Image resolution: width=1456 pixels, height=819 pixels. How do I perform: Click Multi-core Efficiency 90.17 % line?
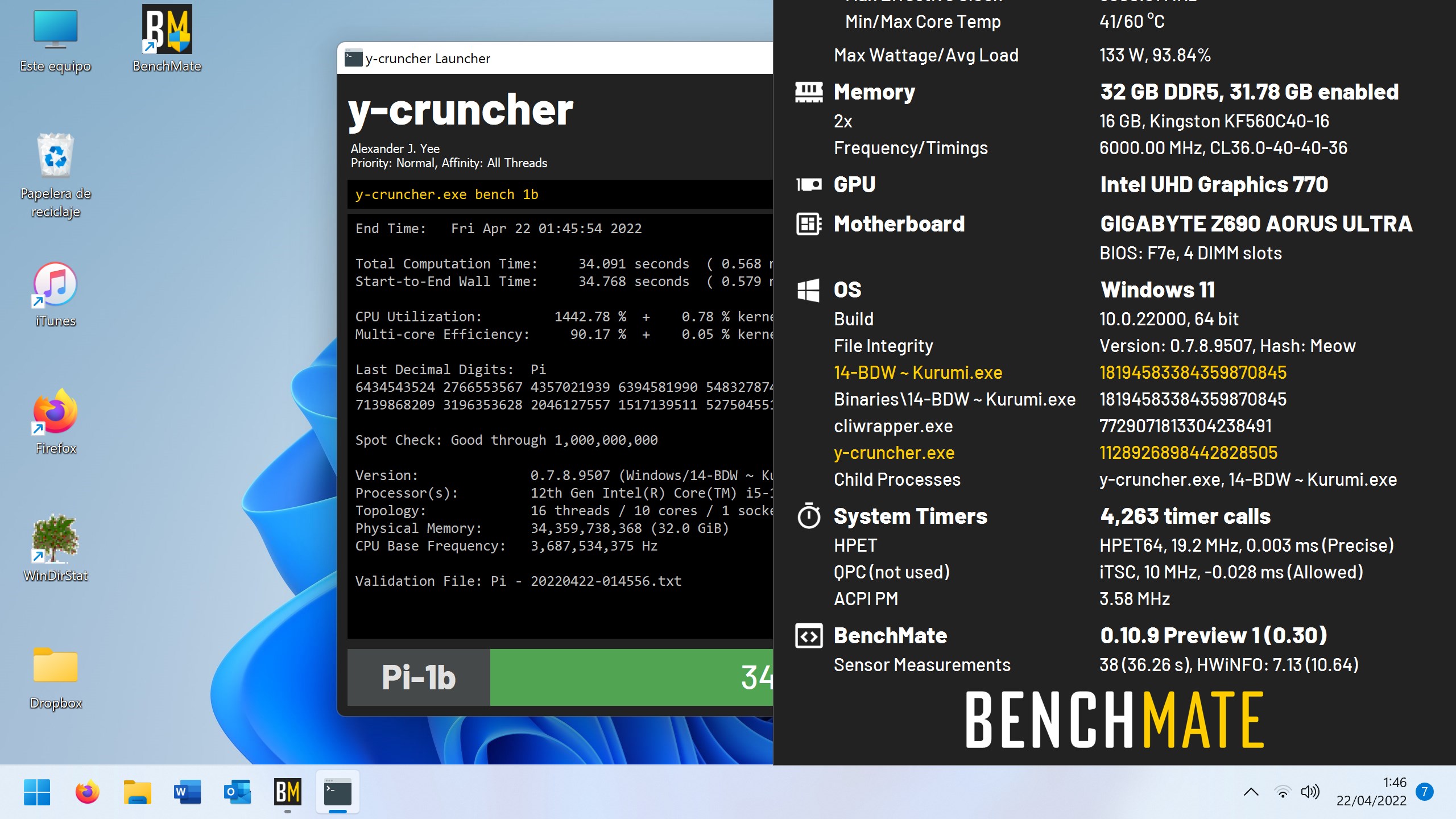[564, 334]
